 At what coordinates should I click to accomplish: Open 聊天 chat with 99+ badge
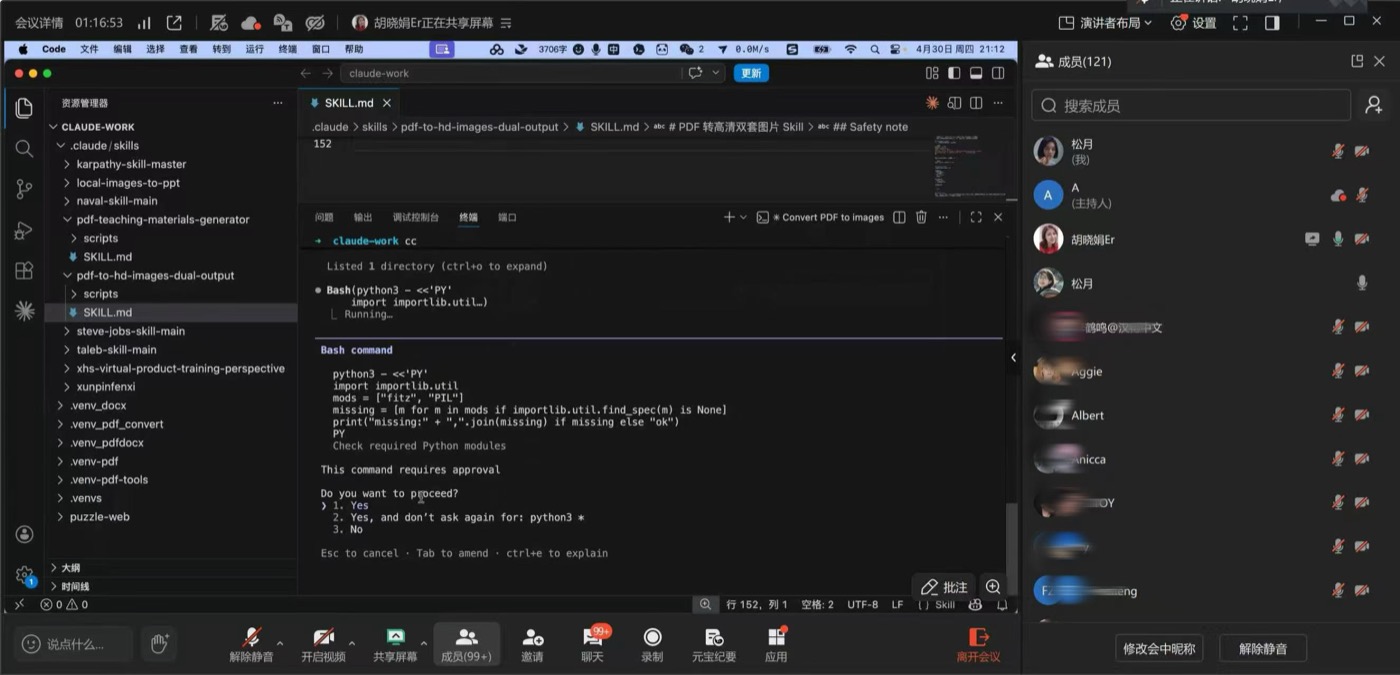coord(592,645)
